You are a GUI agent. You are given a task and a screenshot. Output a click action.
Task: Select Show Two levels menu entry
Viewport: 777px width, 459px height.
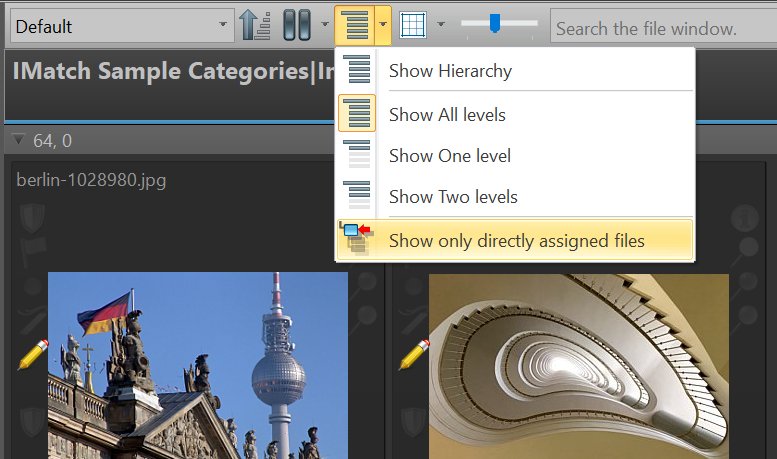[x=515, y=197]
